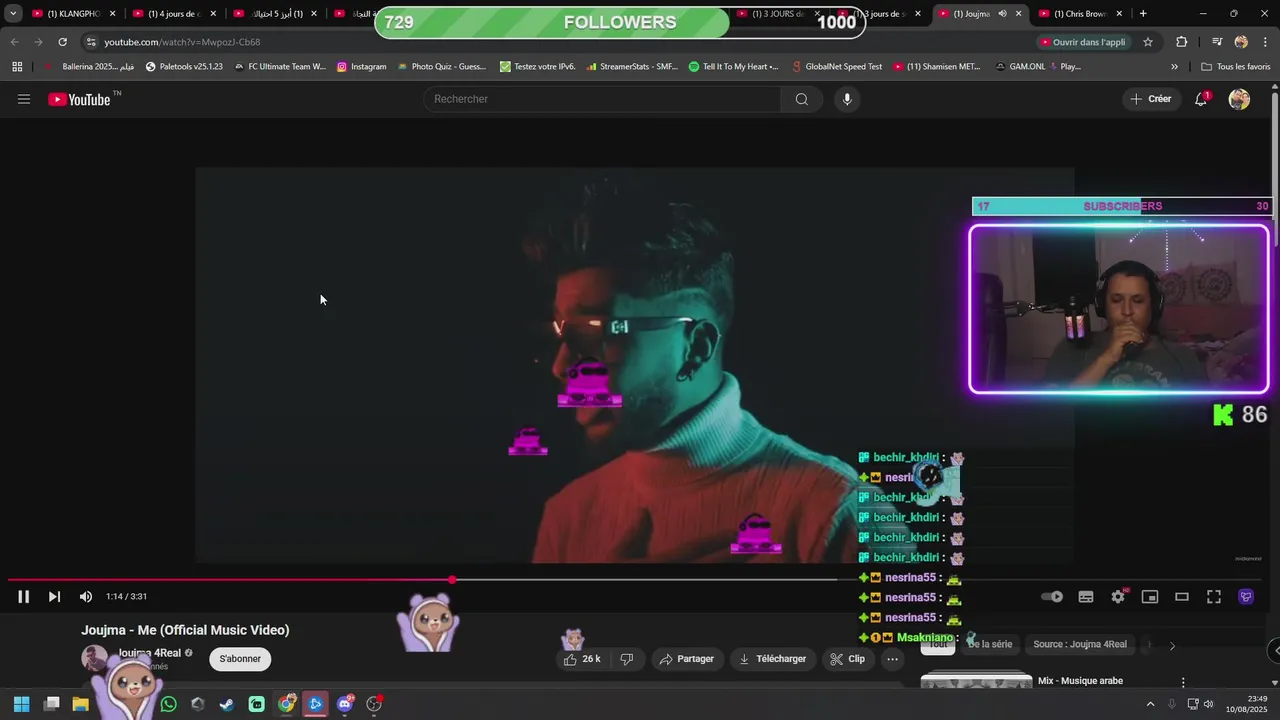Open Discord from the taskbar
This screenshot has height=720, width=1280.
345,704
